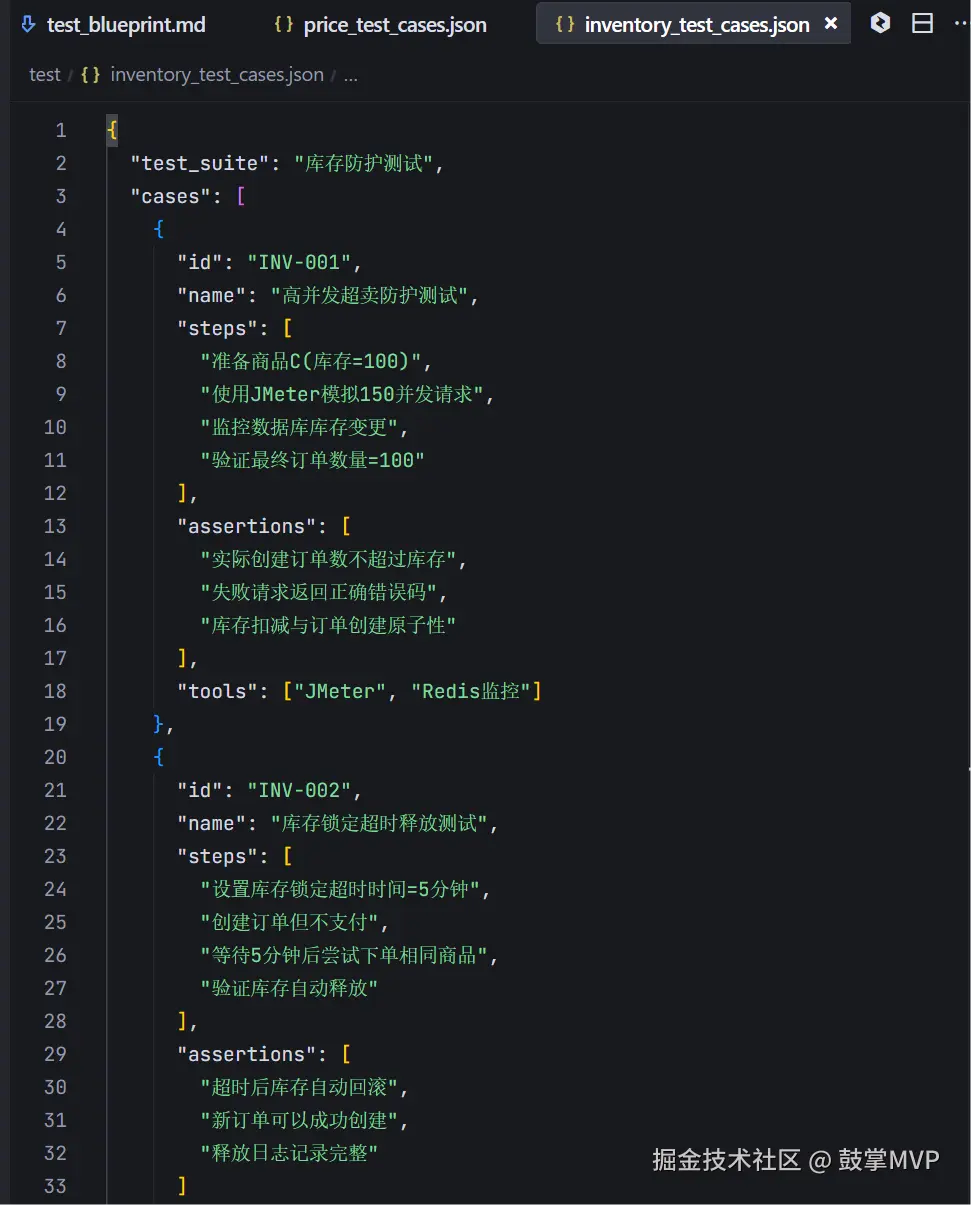Open the 'test' breadcrumb folder dropdown
This screenshot has height=1205, width=971.
pyautogui.click(x=44, y=74)
